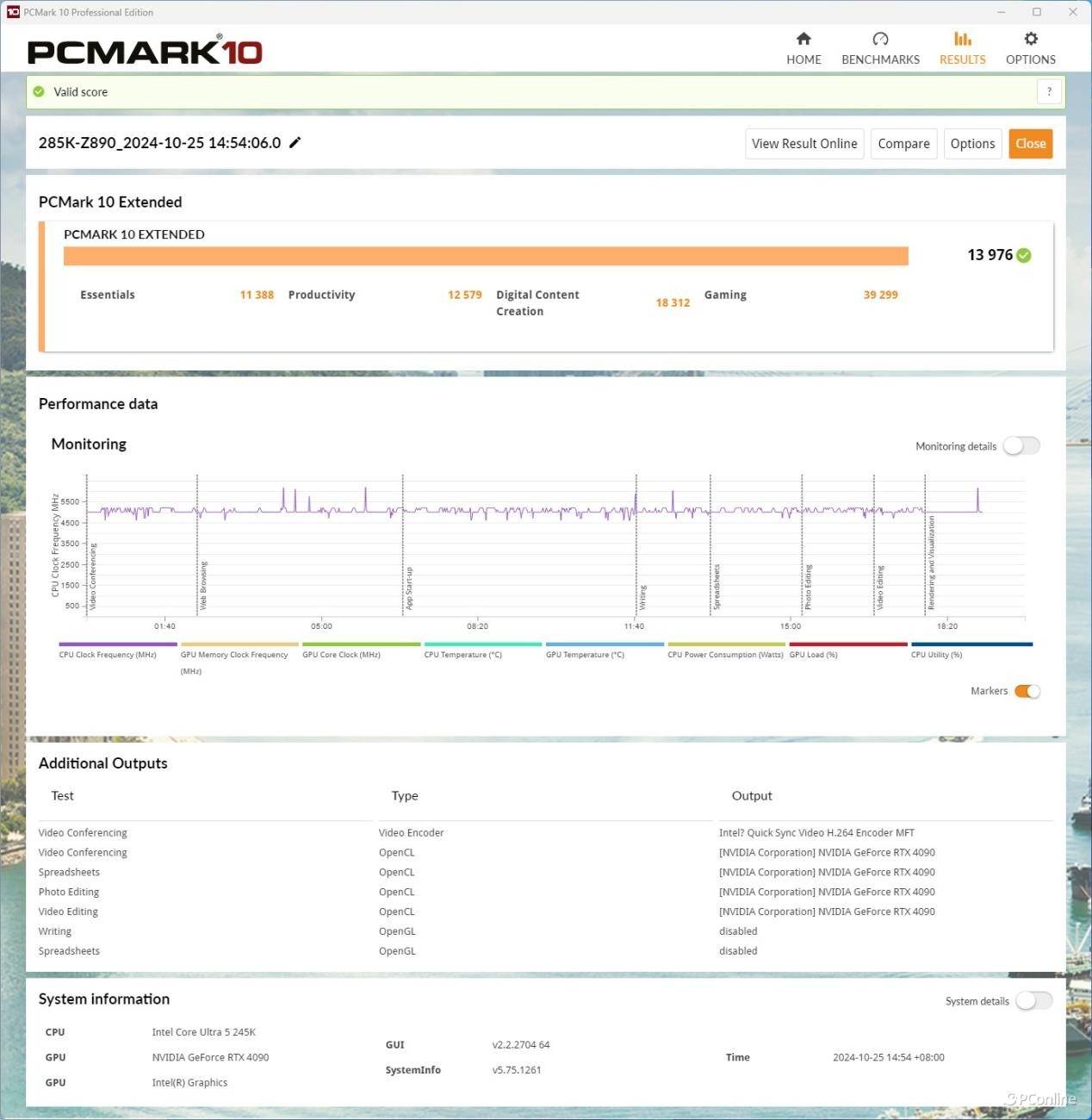Enable the Monitoring details toggle
Viewport: 1092px width, 1120px height.
pyautogui.click(x=1021, y=446)
